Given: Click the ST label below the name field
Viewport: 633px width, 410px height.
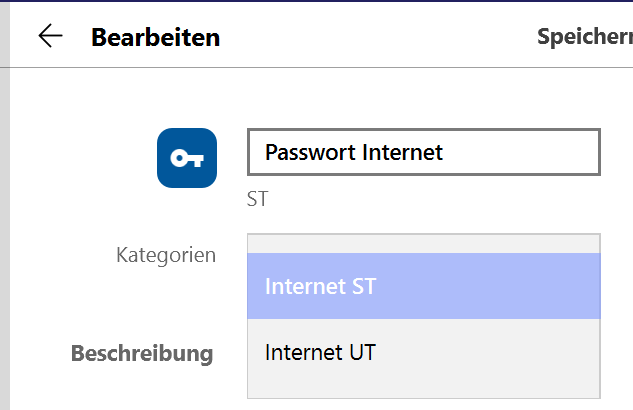Looking at the screenshot, I should coord(258,199).
